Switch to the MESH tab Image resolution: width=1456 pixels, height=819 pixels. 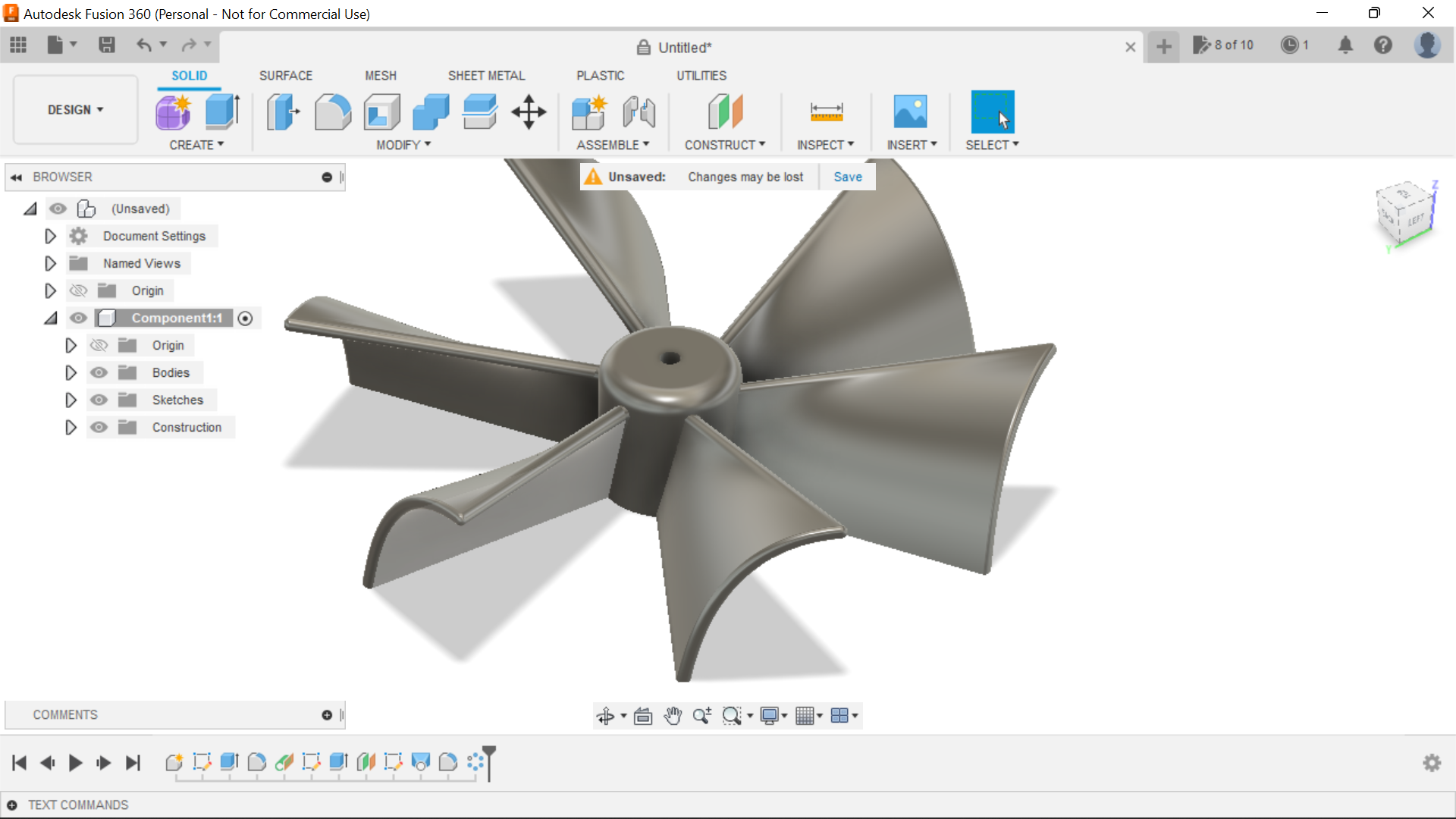(x=381, y=76)
